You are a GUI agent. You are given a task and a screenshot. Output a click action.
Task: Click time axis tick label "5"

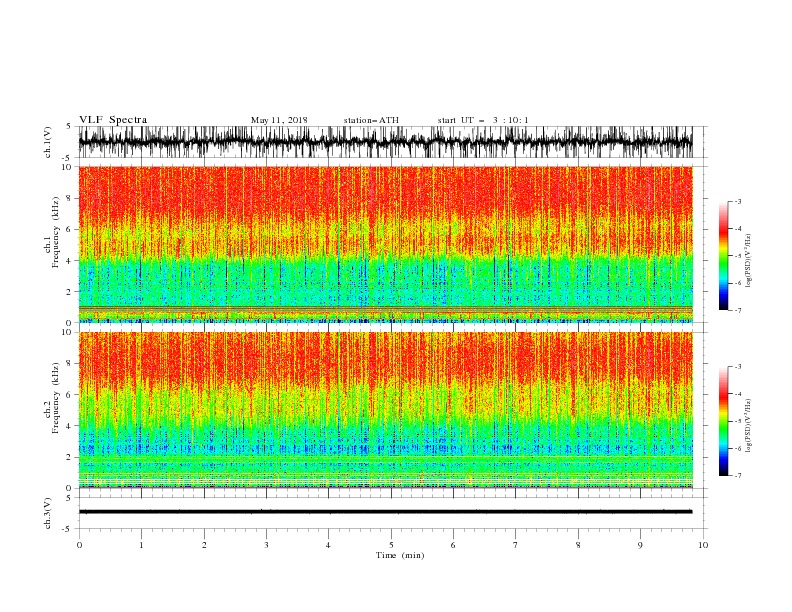pos(391,545)
